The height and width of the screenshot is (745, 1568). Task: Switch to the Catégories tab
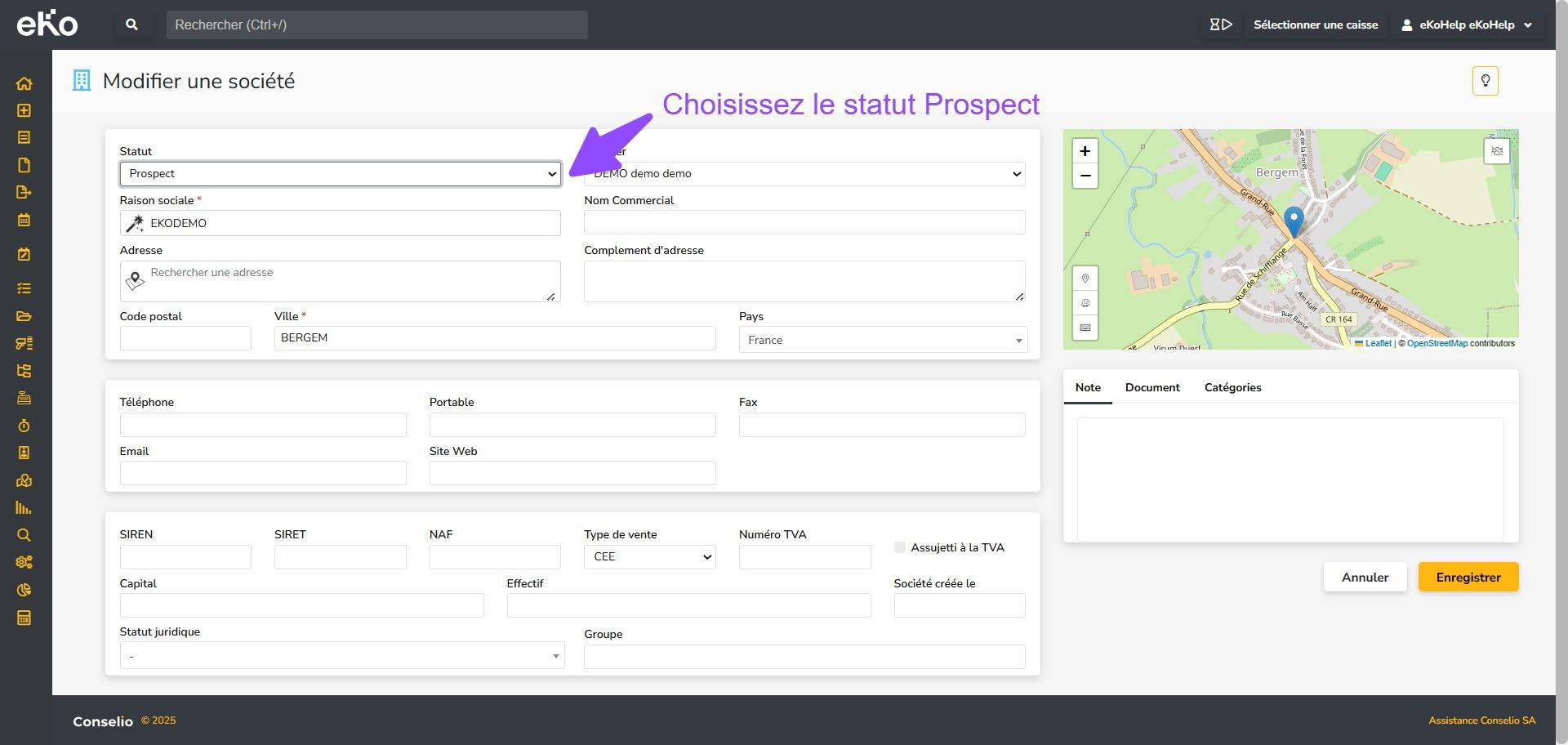point(1232,387)
